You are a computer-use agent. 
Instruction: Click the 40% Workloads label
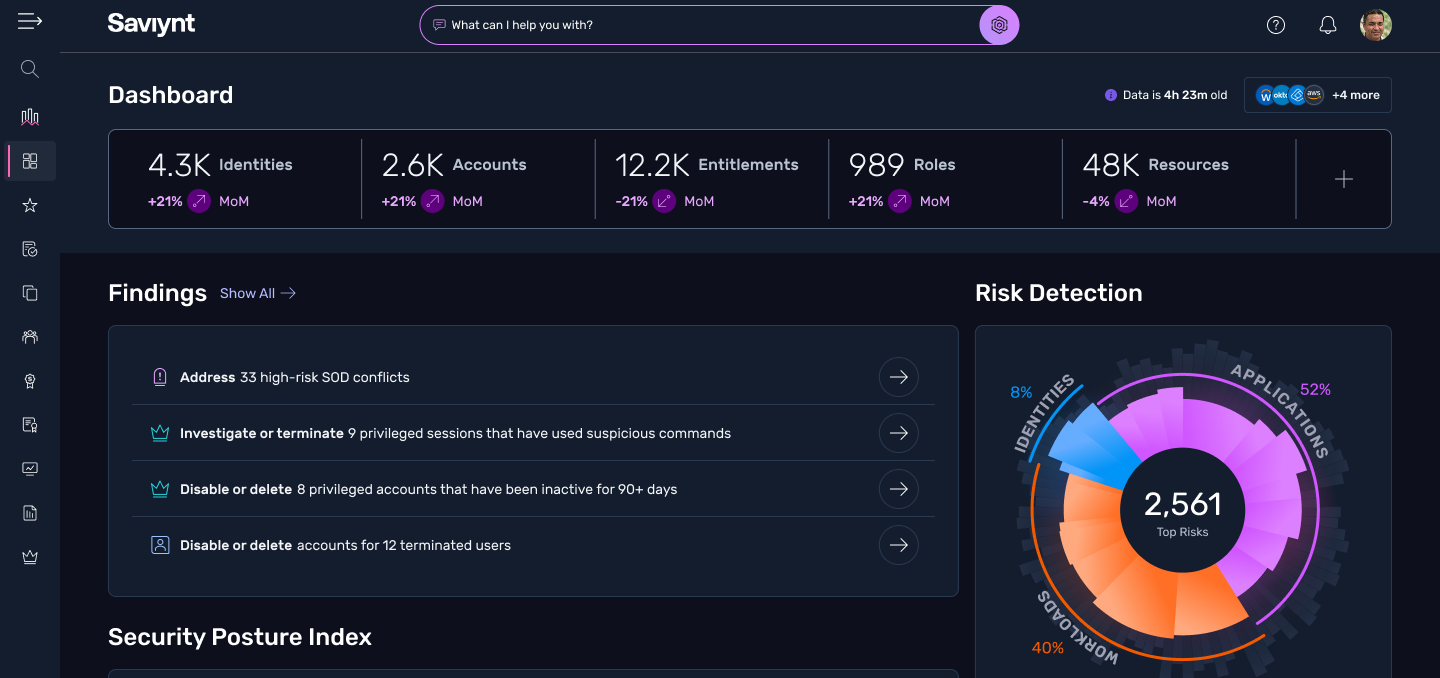pos(1048,648)
